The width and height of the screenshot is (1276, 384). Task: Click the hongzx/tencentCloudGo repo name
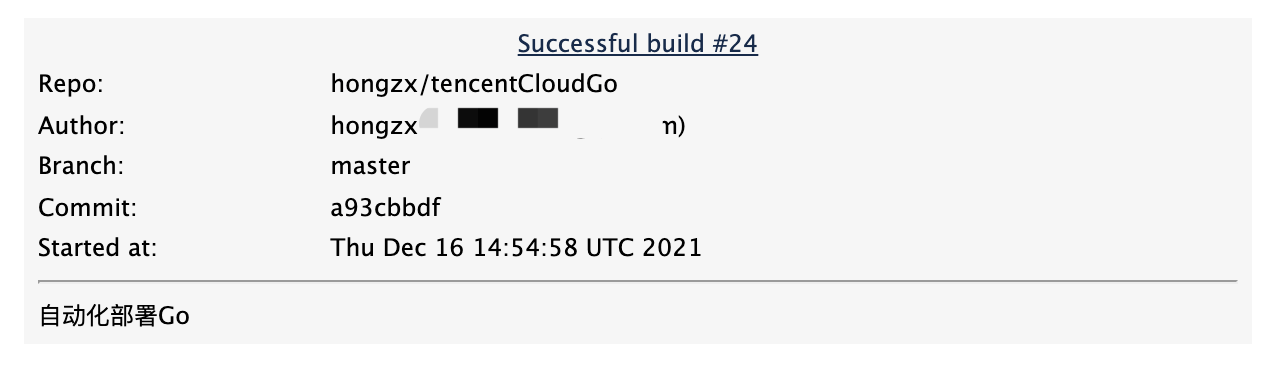tap(474, 84)
